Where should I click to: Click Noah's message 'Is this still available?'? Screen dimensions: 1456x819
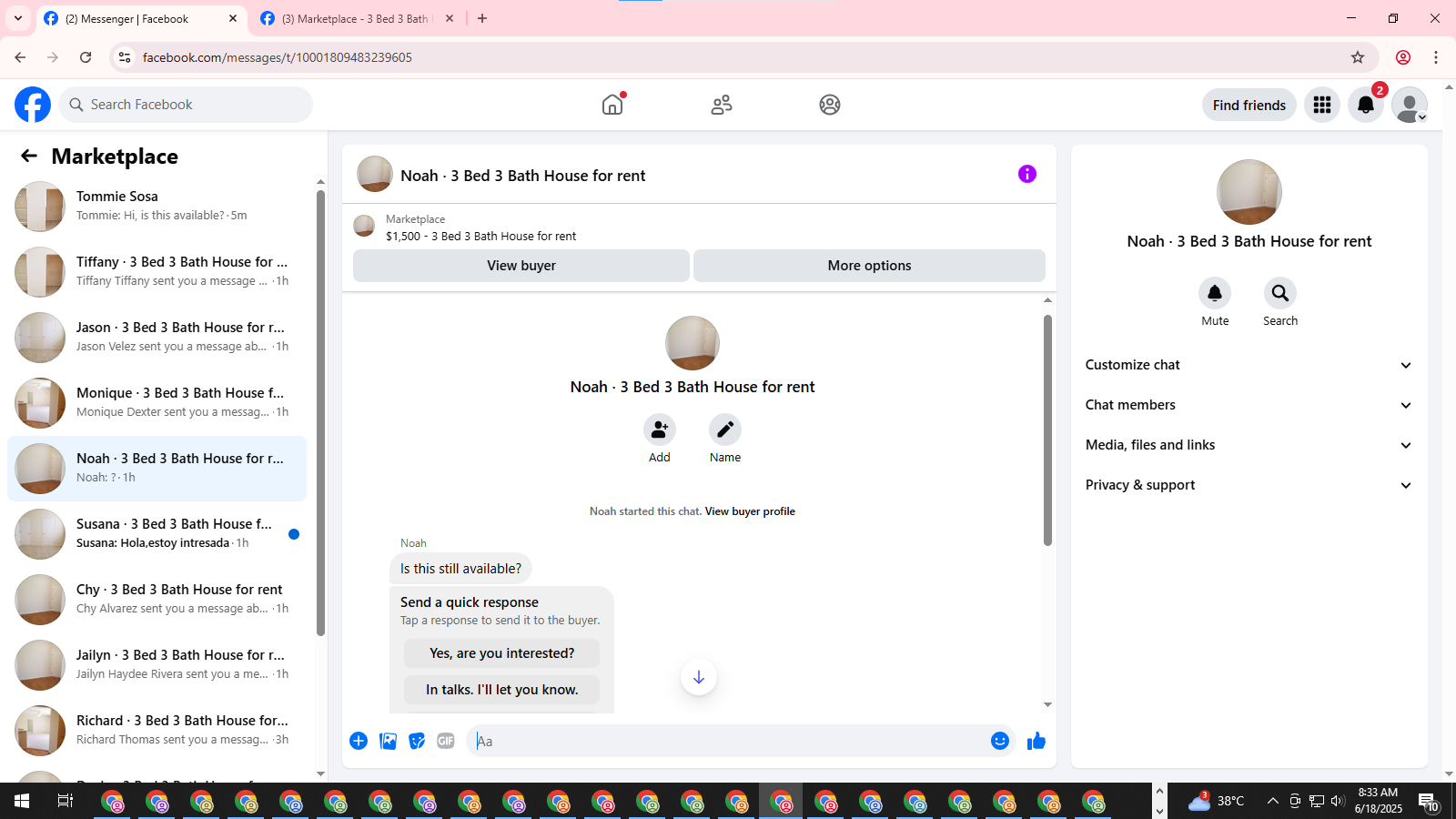click(460, 569)
